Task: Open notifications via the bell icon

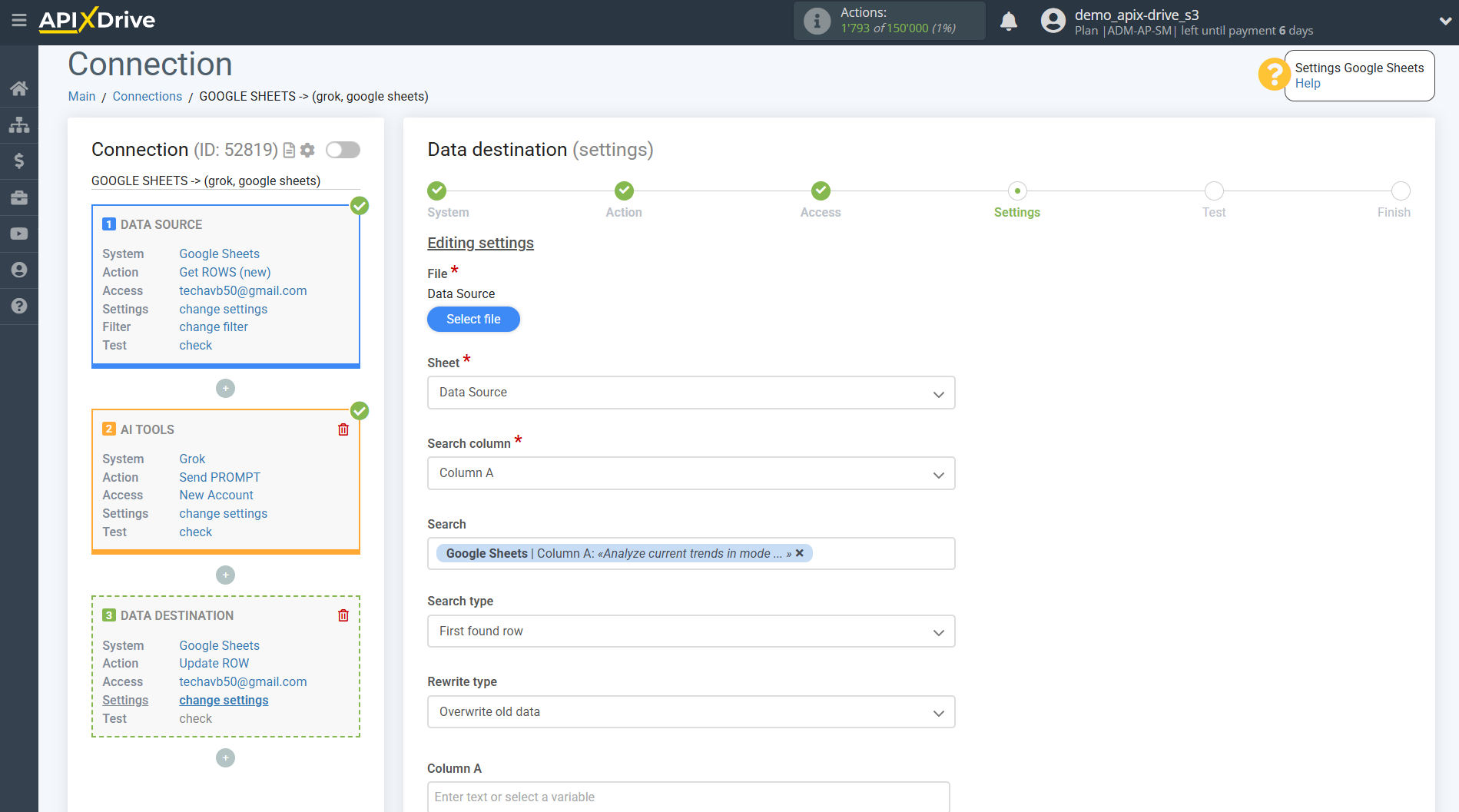Action: (1009, 21)
